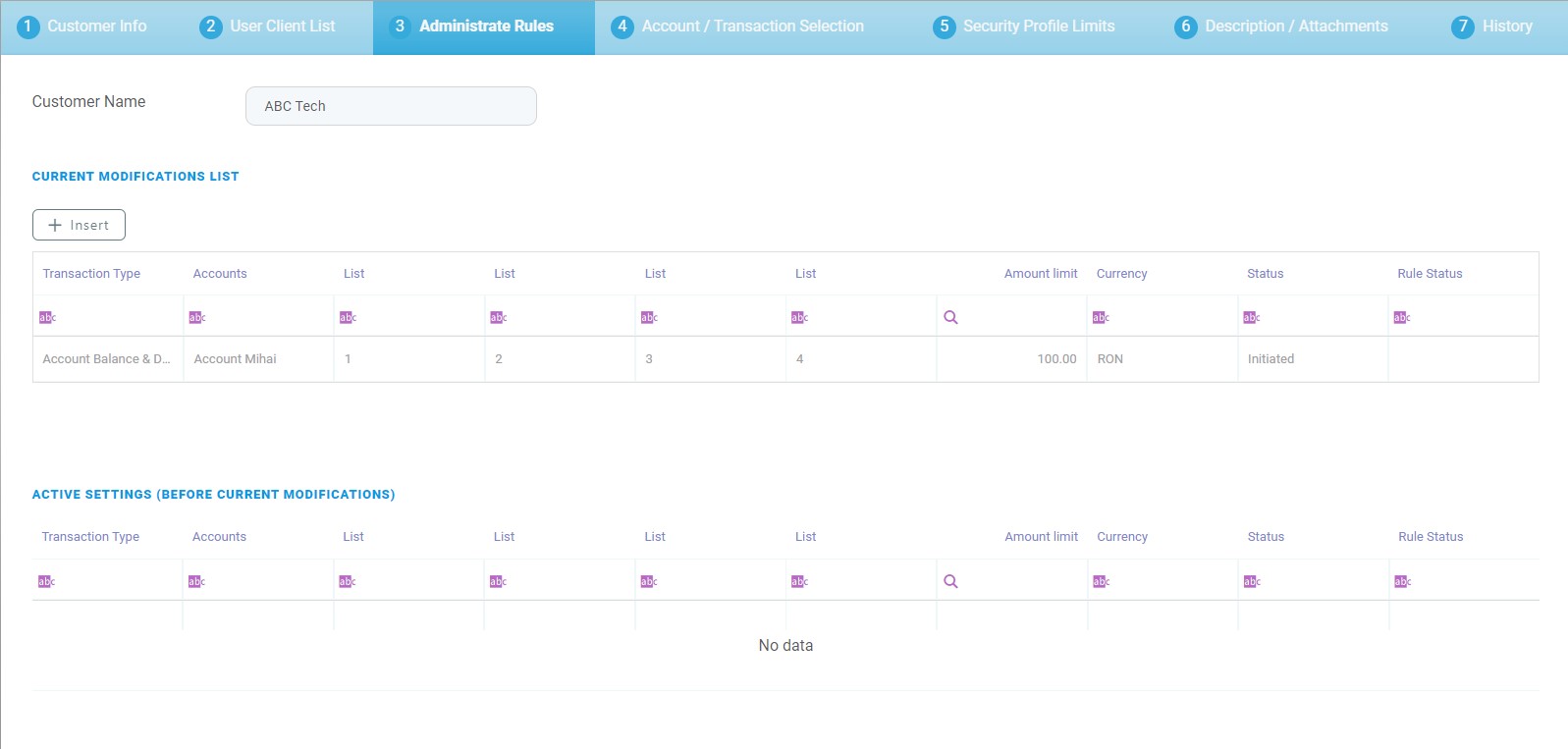Screen dimensions: 1568x749
Task: Click the abc filter icon under Status in Current Modifications
Action: [1251, 317]
